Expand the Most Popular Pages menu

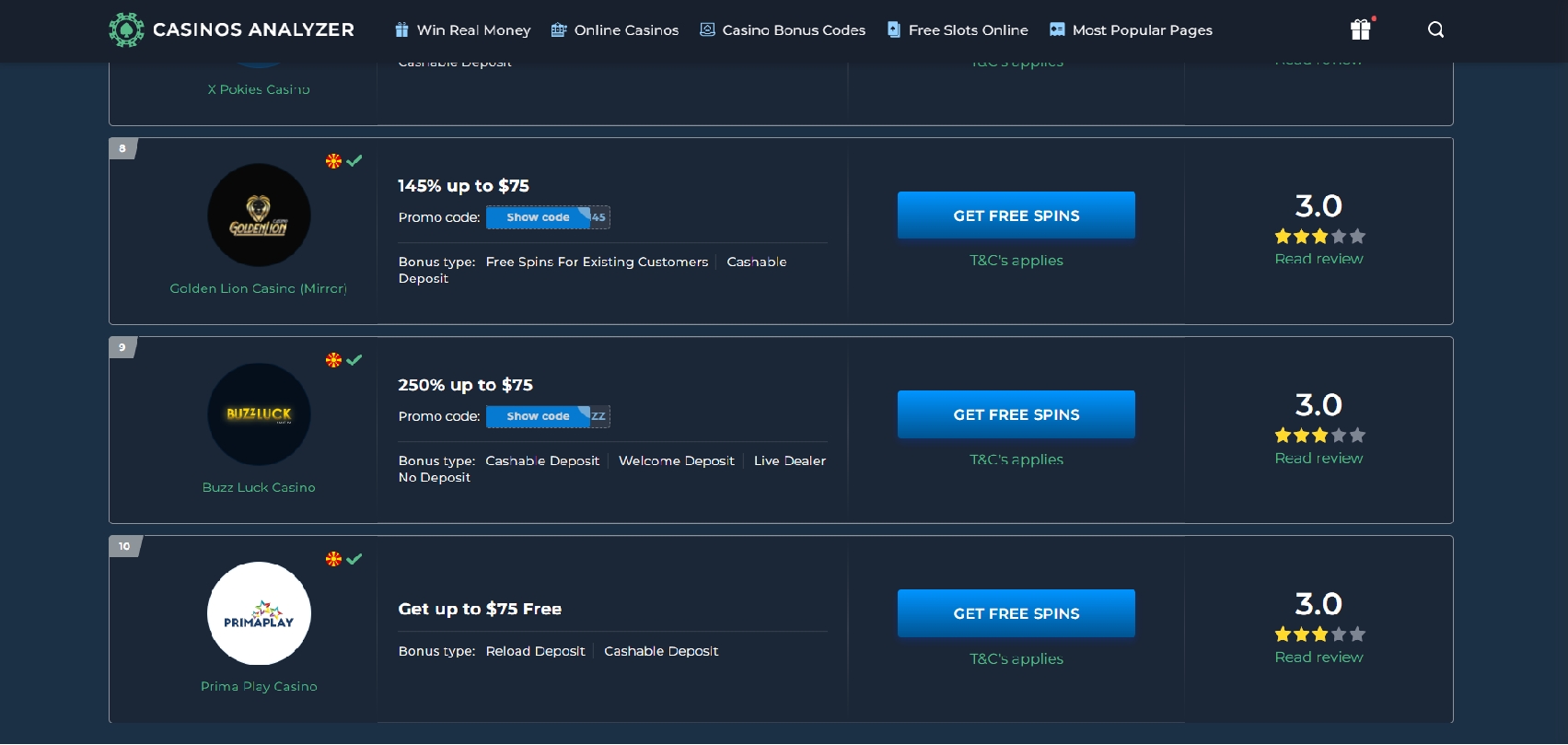(x=1131, y=30)
